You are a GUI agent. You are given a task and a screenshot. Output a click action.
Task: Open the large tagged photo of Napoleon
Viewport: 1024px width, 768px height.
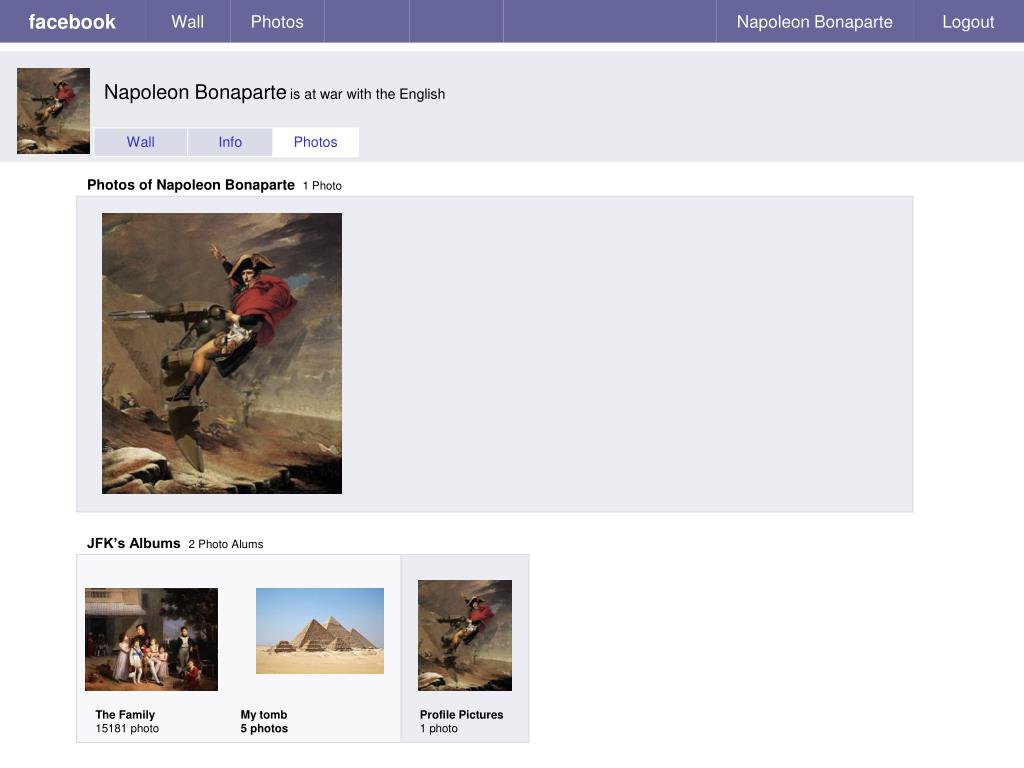click(x=222, y=353)
